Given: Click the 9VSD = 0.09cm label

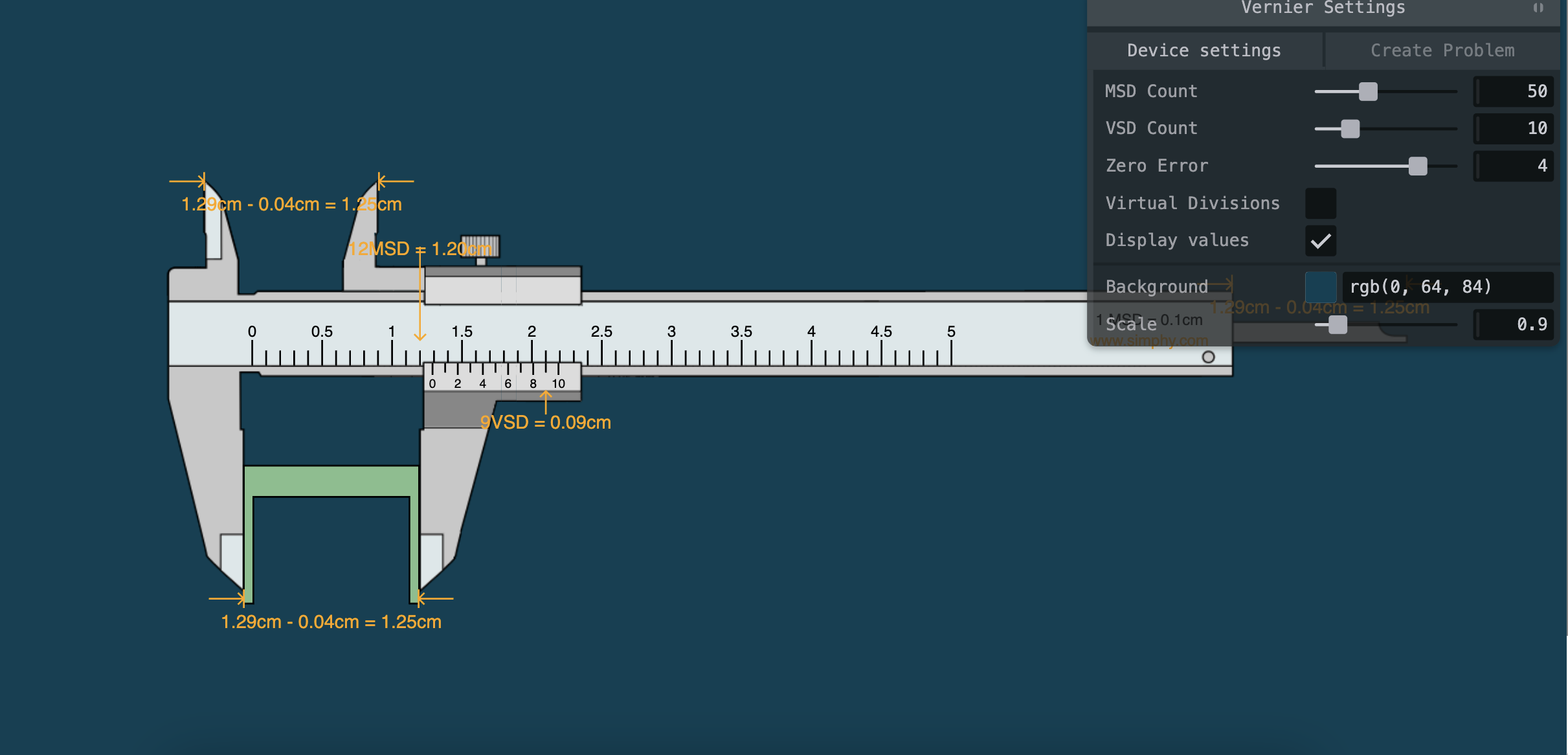Looking at the screenshot, I should click(x=545, y=423).
